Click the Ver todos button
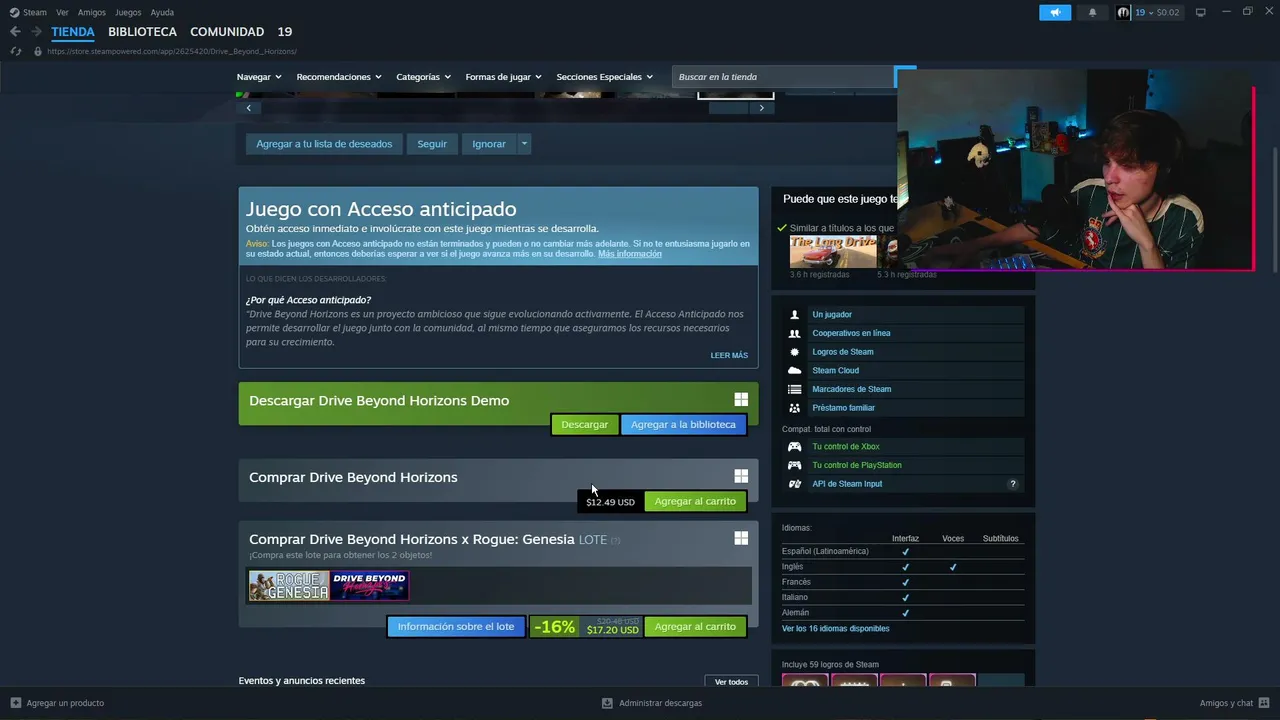 [x=731, y=682]
